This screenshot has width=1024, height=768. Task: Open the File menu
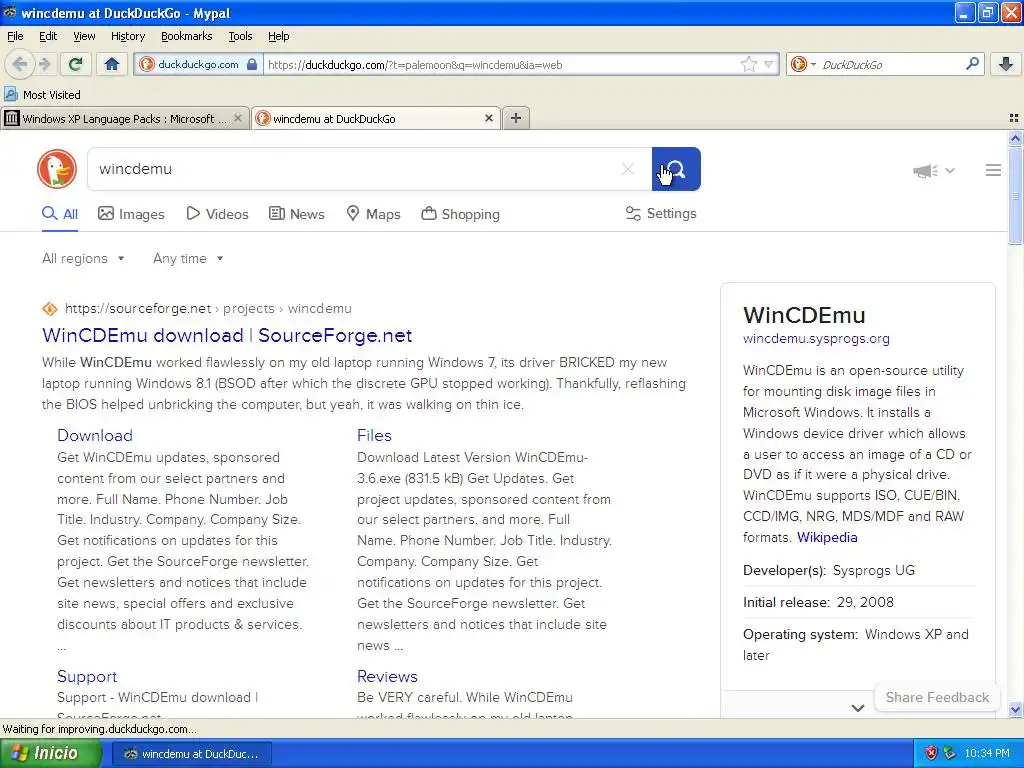click(x=15, y=36)
